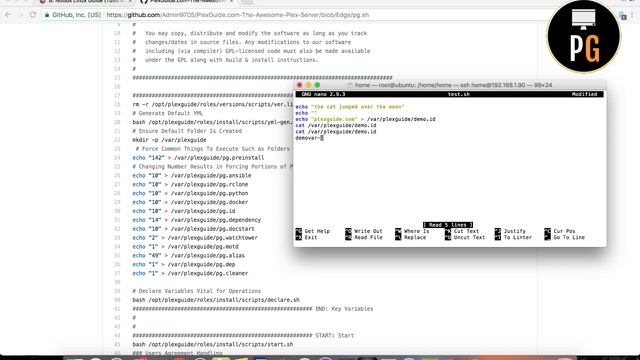Switch to the Noobs Linux Guide tab
Viewport: 640px width, 360px height.
click(x=86, y=2)
